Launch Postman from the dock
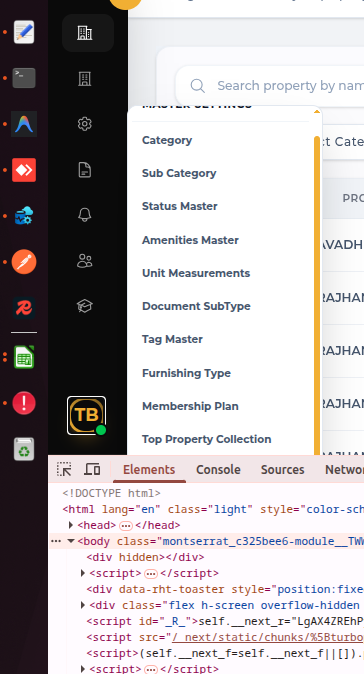This screenshot has height=674, width=364. tap(24, 262)
